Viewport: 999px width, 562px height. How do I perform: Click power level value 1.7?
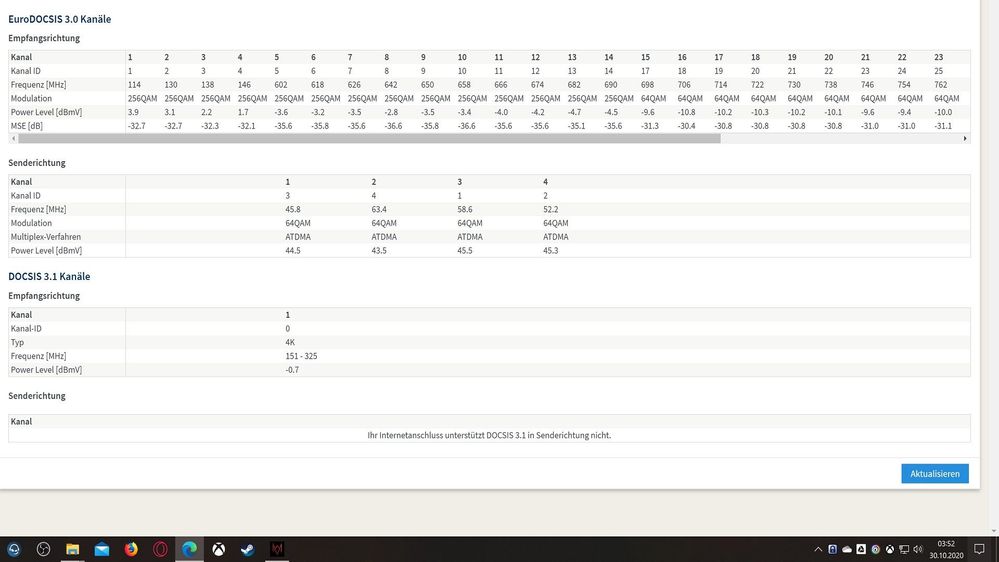pos(243,112)
